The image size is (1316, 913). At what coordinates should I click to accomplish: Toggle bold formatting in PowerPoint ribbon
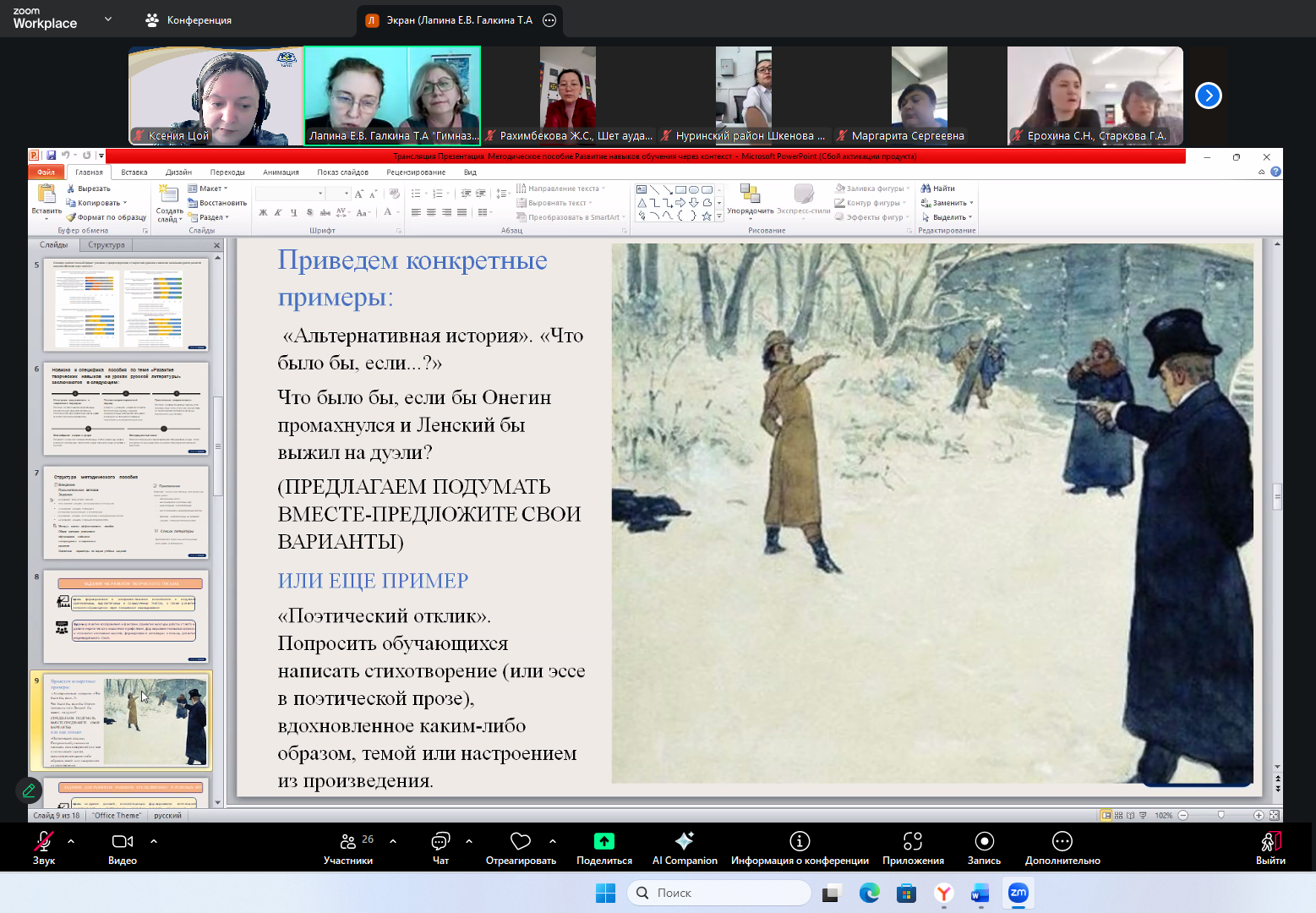click(263, 213)
